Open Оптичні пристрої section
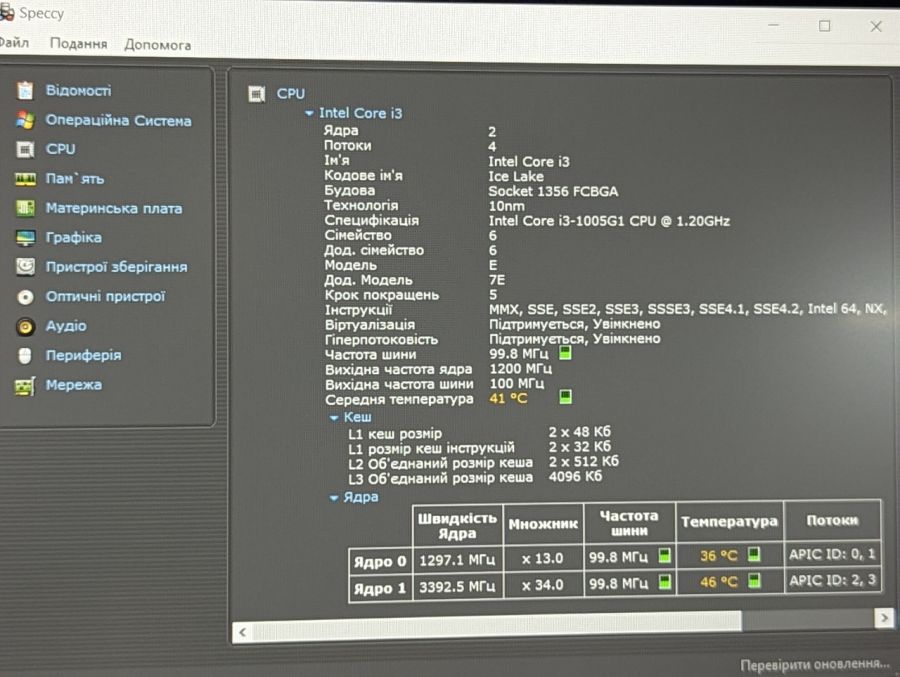 105,296
